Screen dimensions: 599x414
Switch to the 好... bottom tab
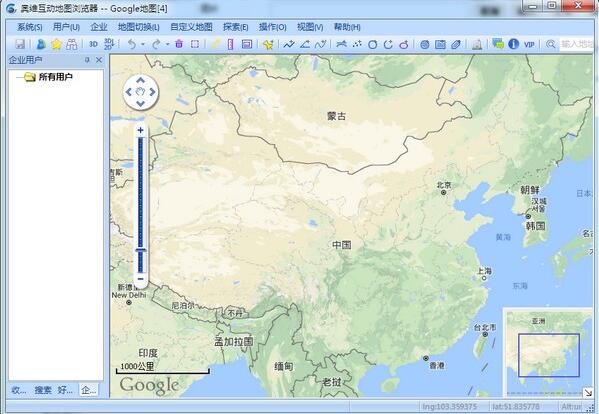pos(65,390)
